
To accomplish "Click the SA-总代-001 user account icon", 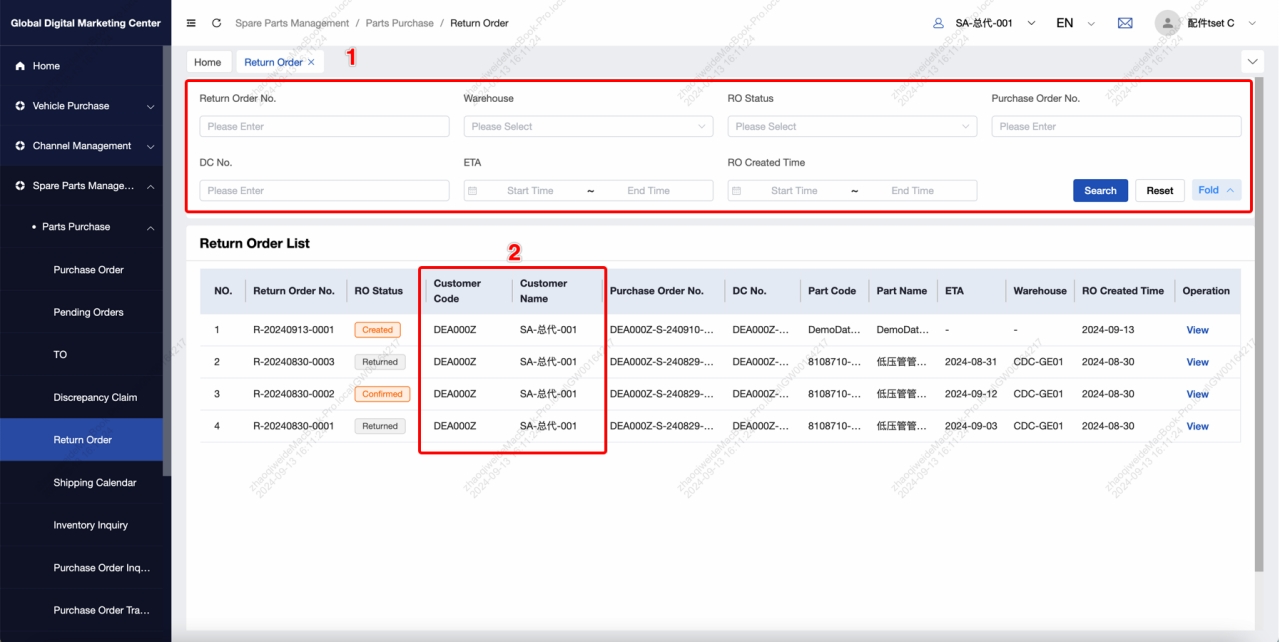I will click(x=938, y=23).
